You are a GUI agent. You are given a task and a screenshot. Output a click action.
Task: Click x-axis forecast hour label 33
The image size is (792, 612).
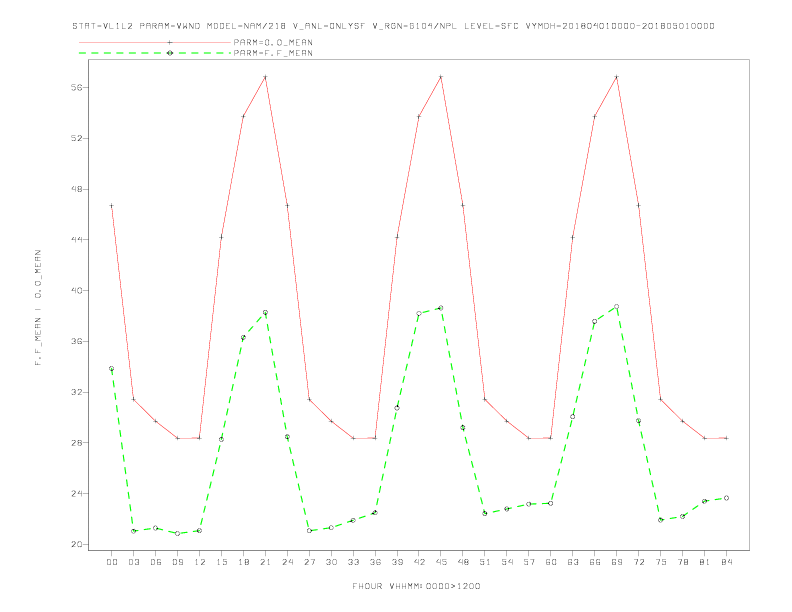pyautogui.click(x=353, y=562)
